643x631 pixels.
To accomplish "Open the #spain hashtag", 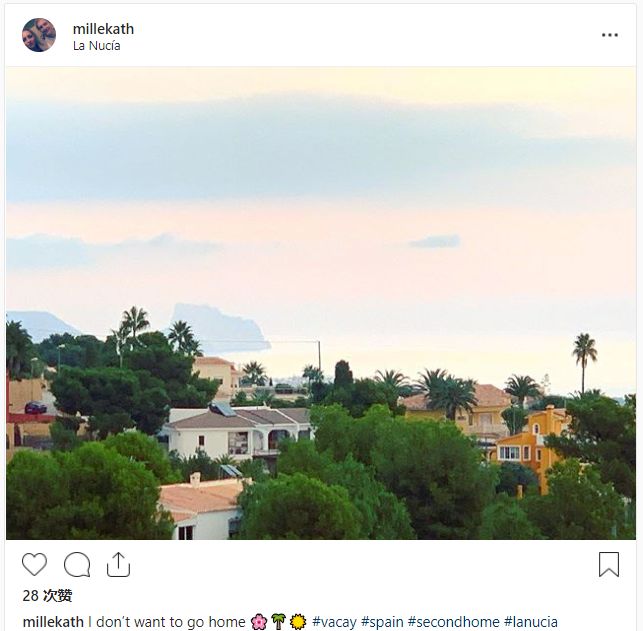I will (382, 622).
